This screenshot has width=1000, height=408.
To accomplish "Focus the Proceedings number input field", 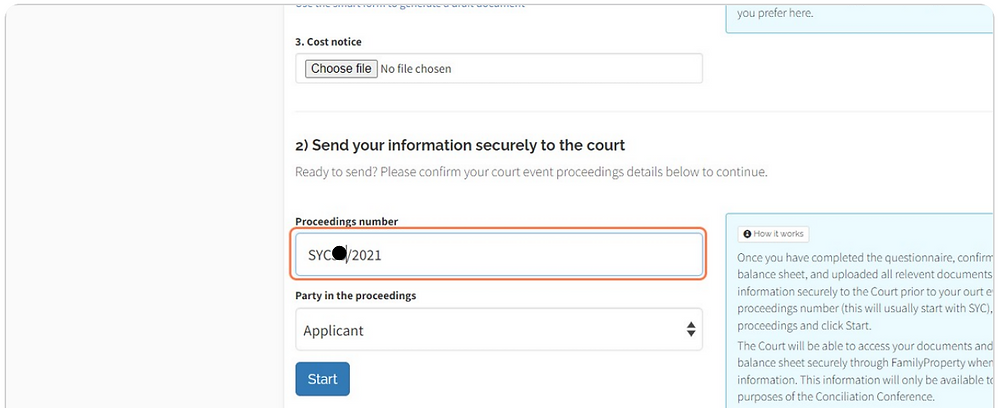I will click(499, 254).
